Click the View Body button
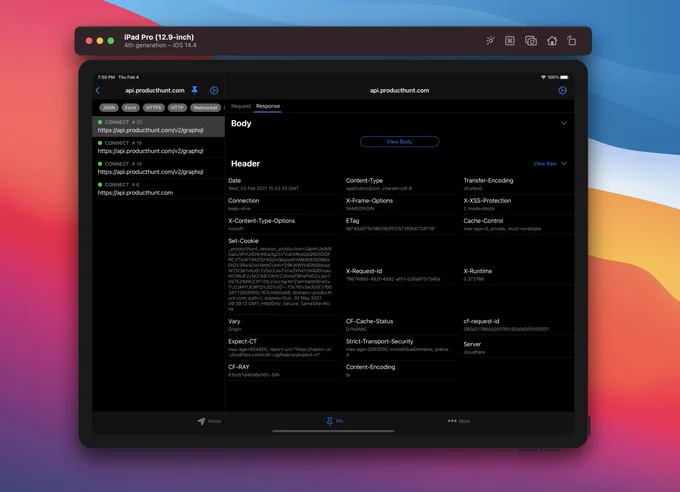 399,141
